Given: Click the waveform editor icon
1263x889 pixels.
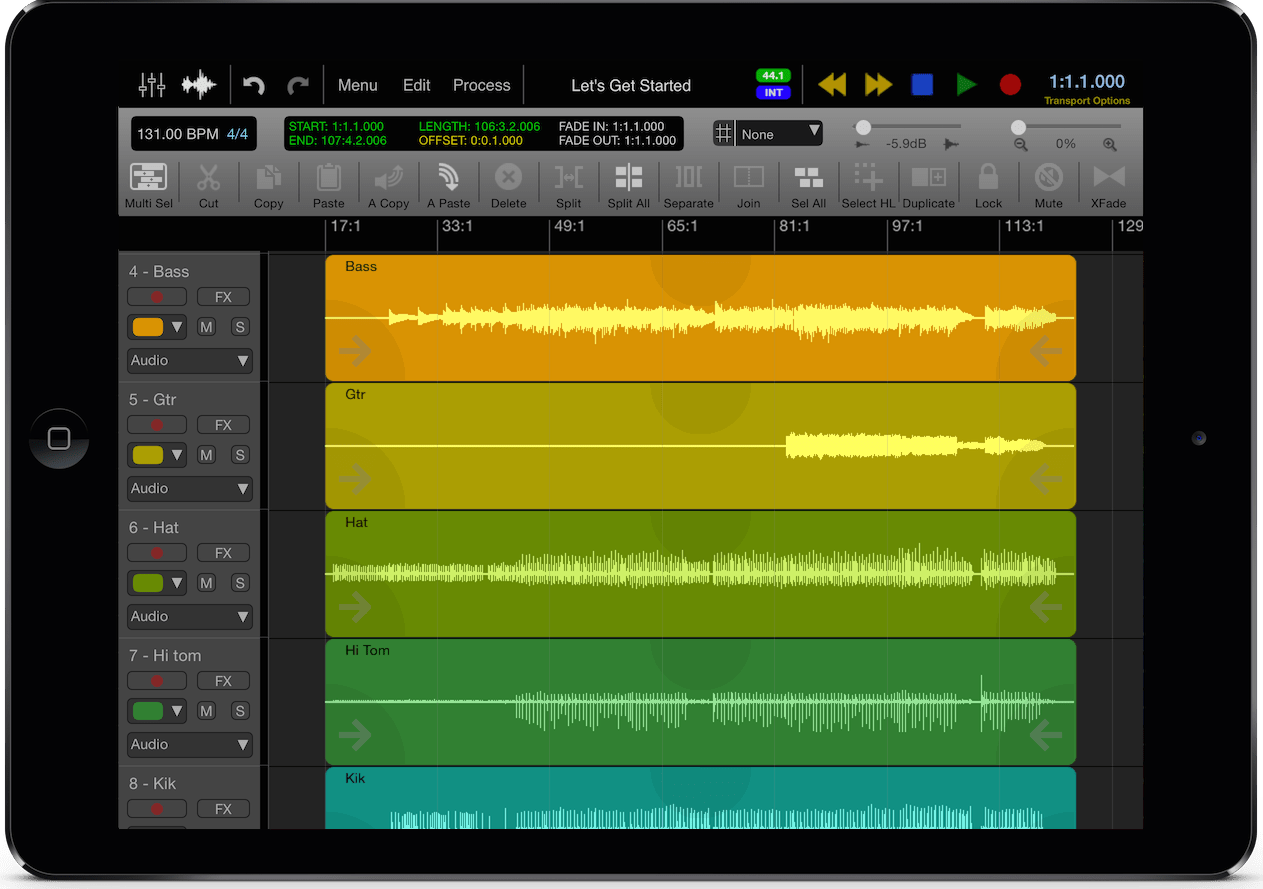Looking at the screenshot, I should point(199,86).
